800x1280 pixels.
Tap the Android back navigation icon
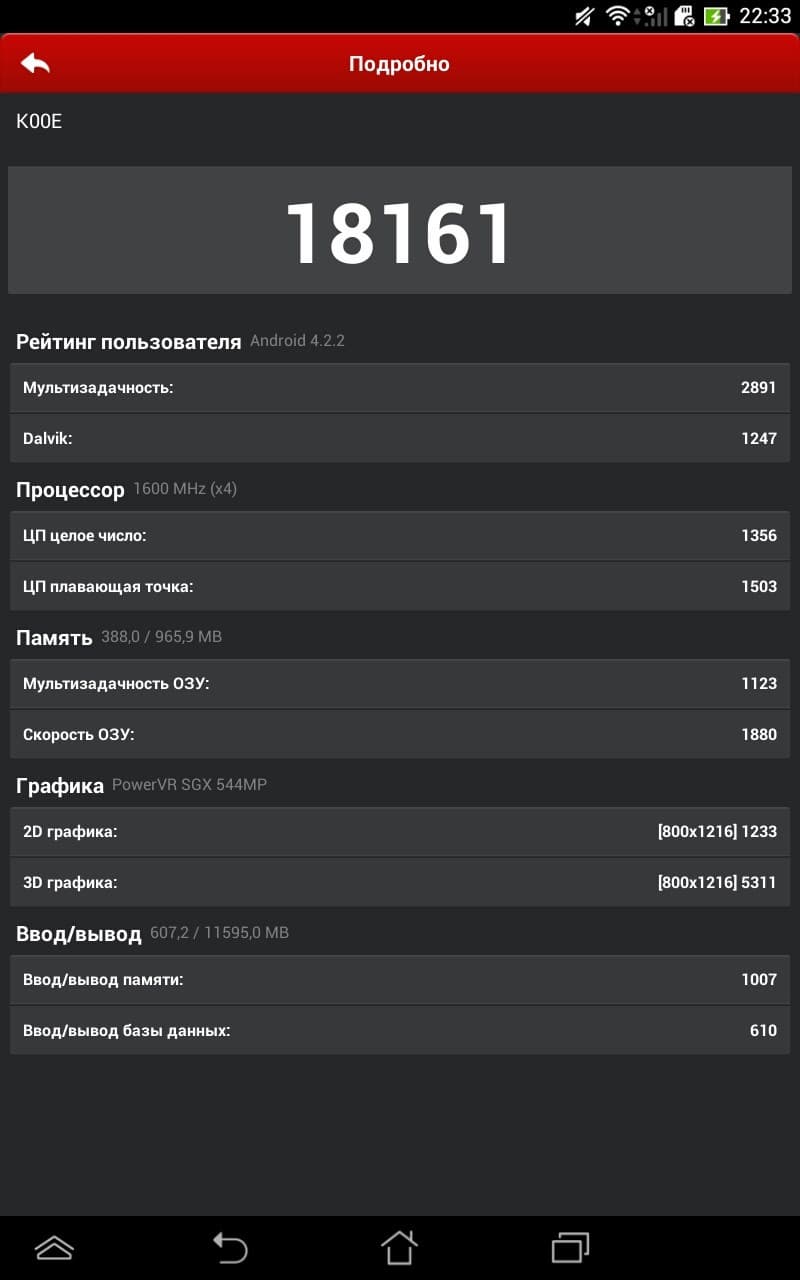(230, 1247)
